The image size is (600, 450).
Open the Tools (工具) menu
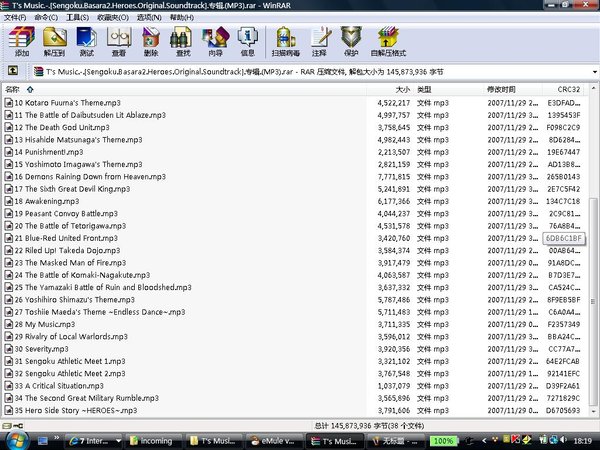tap(78, 18)
